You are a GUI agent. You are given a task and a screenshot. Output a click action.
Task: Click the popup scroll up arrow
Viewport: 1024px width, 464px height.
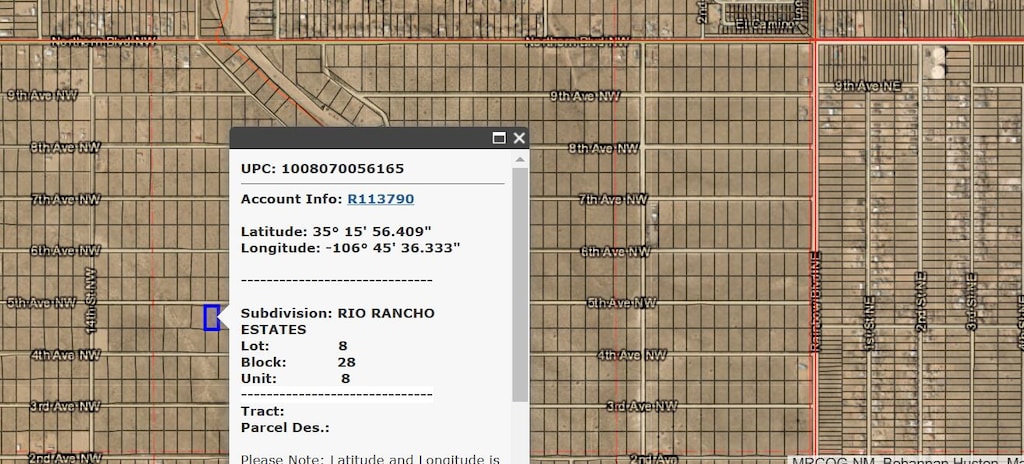click(520, 159)
